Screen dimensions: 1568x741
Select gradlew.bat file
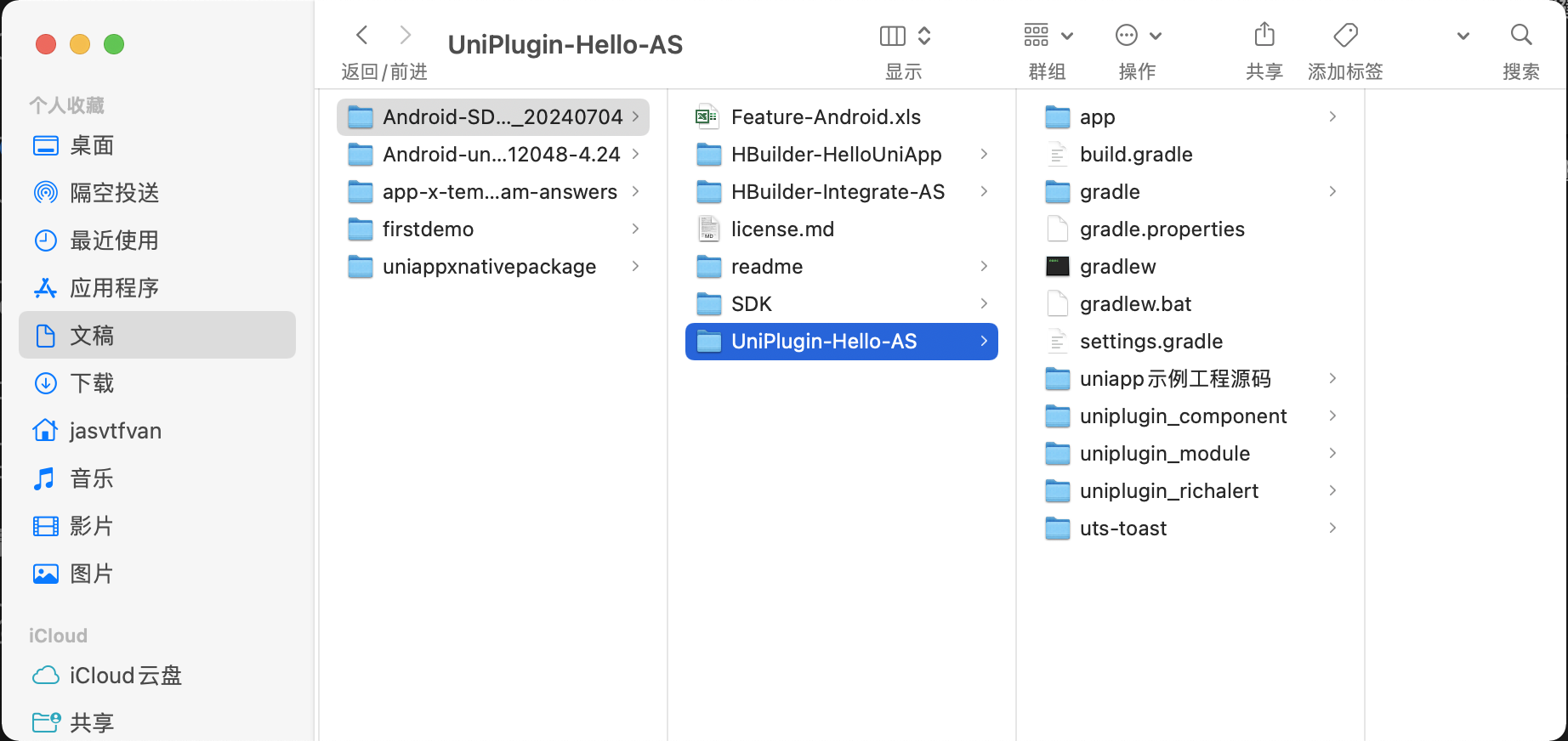click(1190, 304)
